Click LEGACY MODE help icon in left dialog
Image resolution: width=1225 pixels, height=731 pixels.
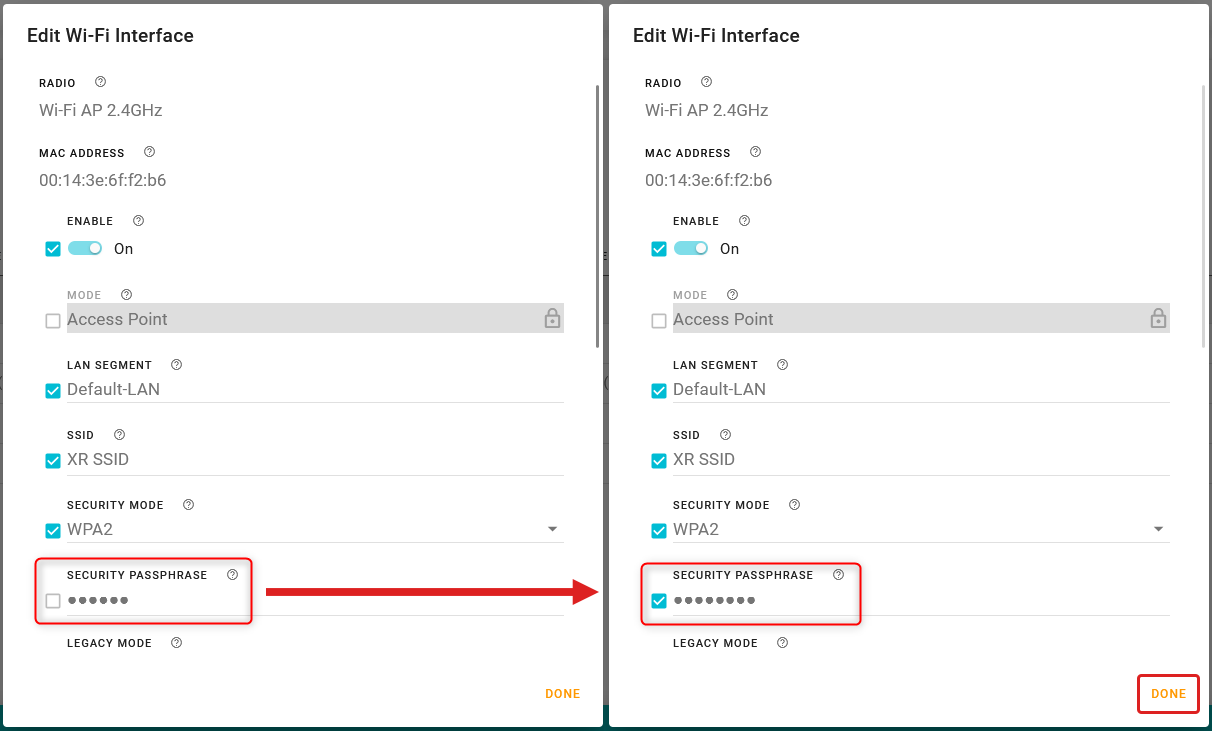click(177, 642)
